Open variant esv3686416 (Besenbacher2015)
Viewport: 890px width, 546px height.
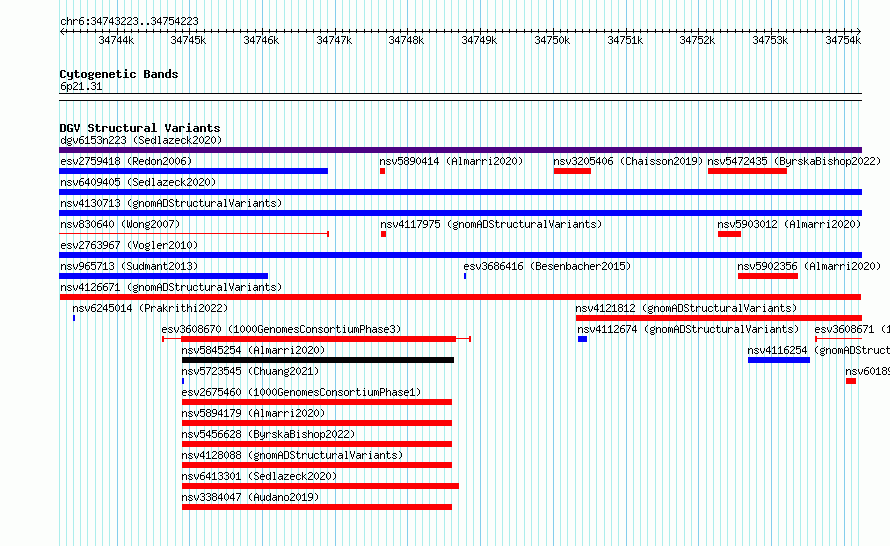(547, 266)
